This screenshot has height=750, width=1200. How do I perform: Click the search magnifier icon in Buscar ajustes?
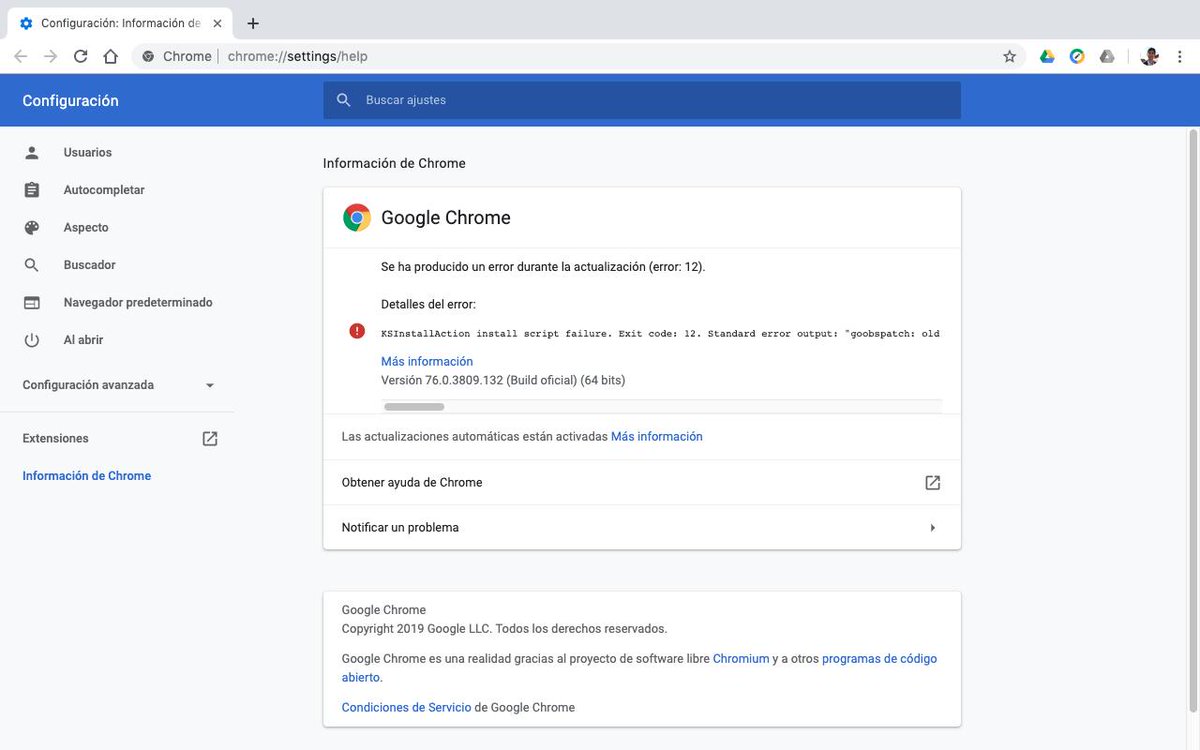[344, 100]
